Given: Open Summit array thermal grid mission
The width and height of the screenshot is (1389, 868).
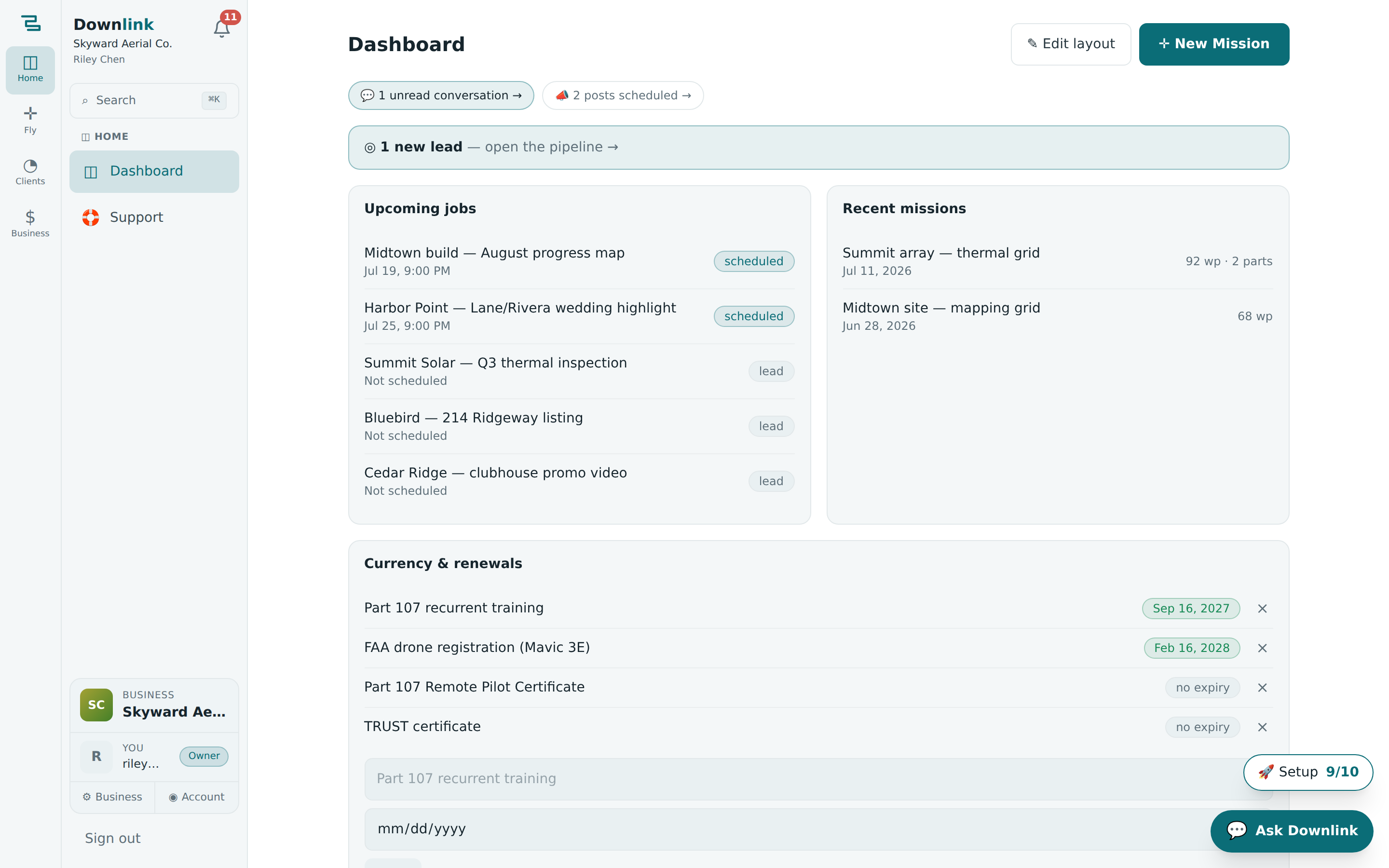Looking at the screenshot, I should point(1057,261).
